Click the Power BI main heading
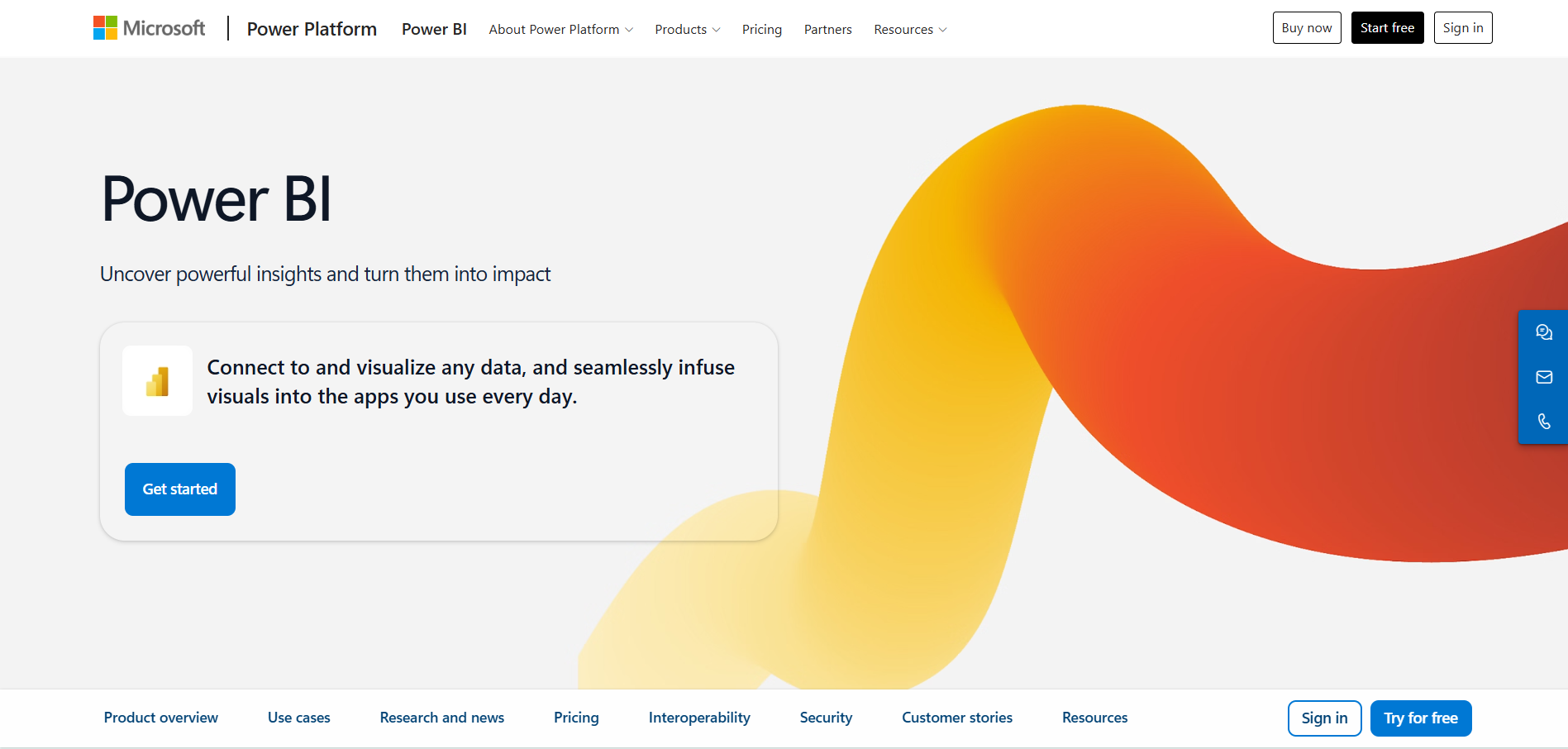This screenshot has height=749, width=1568. pos(217,199)
